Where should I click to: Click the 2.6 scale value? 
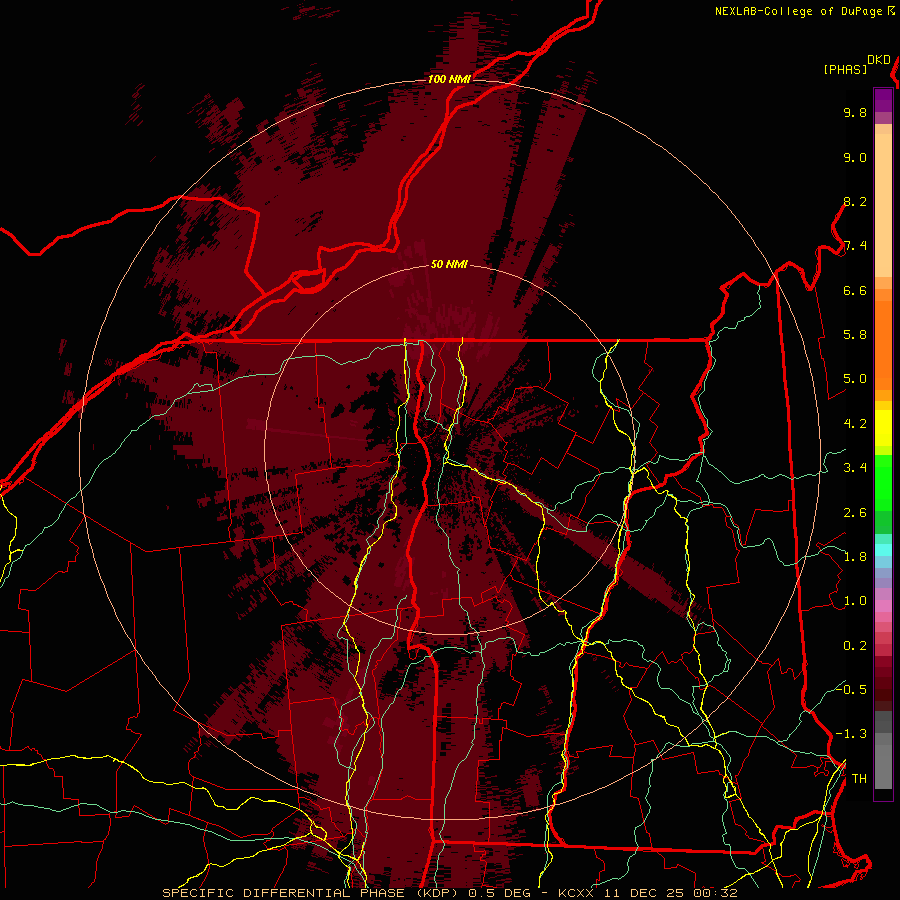click(x=855, y=513)
